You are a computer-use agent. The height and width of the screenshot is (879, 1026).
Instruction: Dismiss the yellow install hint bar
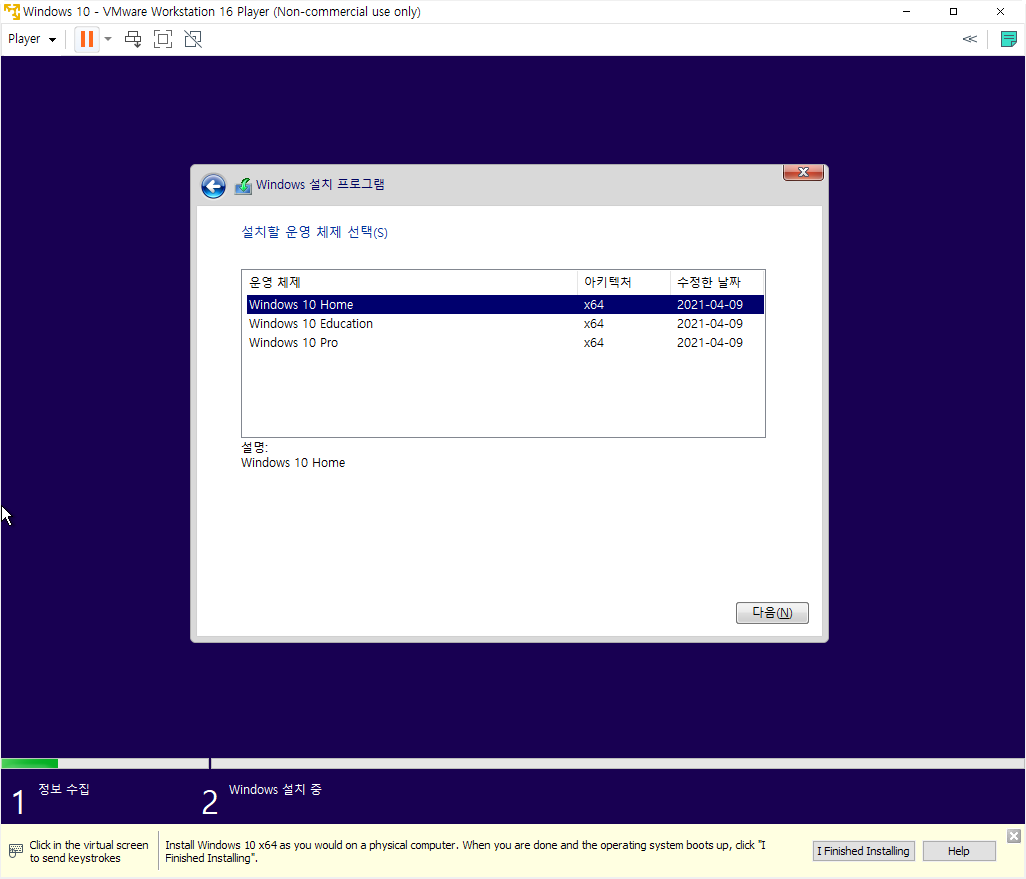(x=1014, y=836)
